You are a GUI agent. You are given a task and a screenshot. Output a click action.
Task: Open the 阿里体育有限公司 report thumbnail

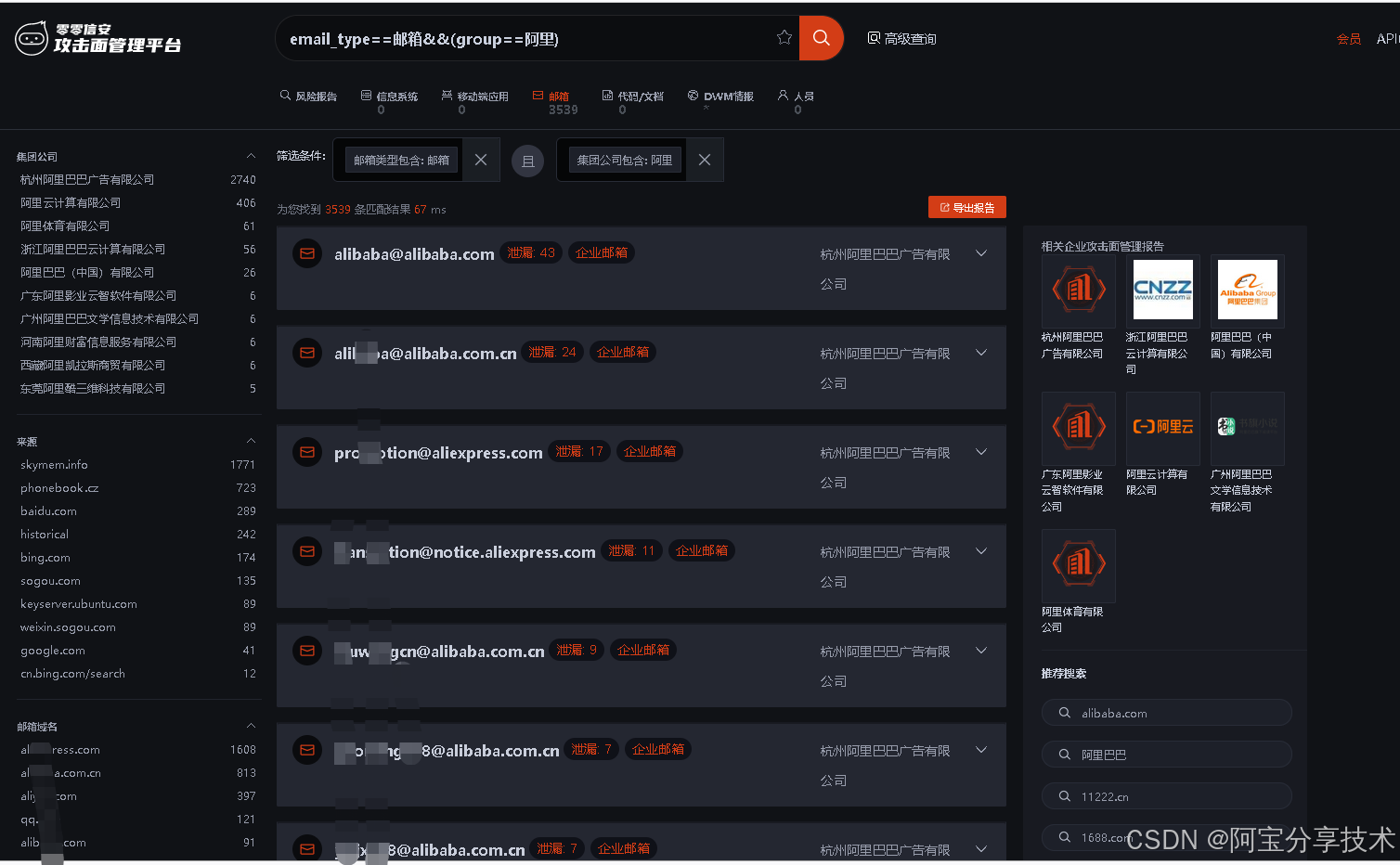pyautogui.click(x=1078, y=565)
